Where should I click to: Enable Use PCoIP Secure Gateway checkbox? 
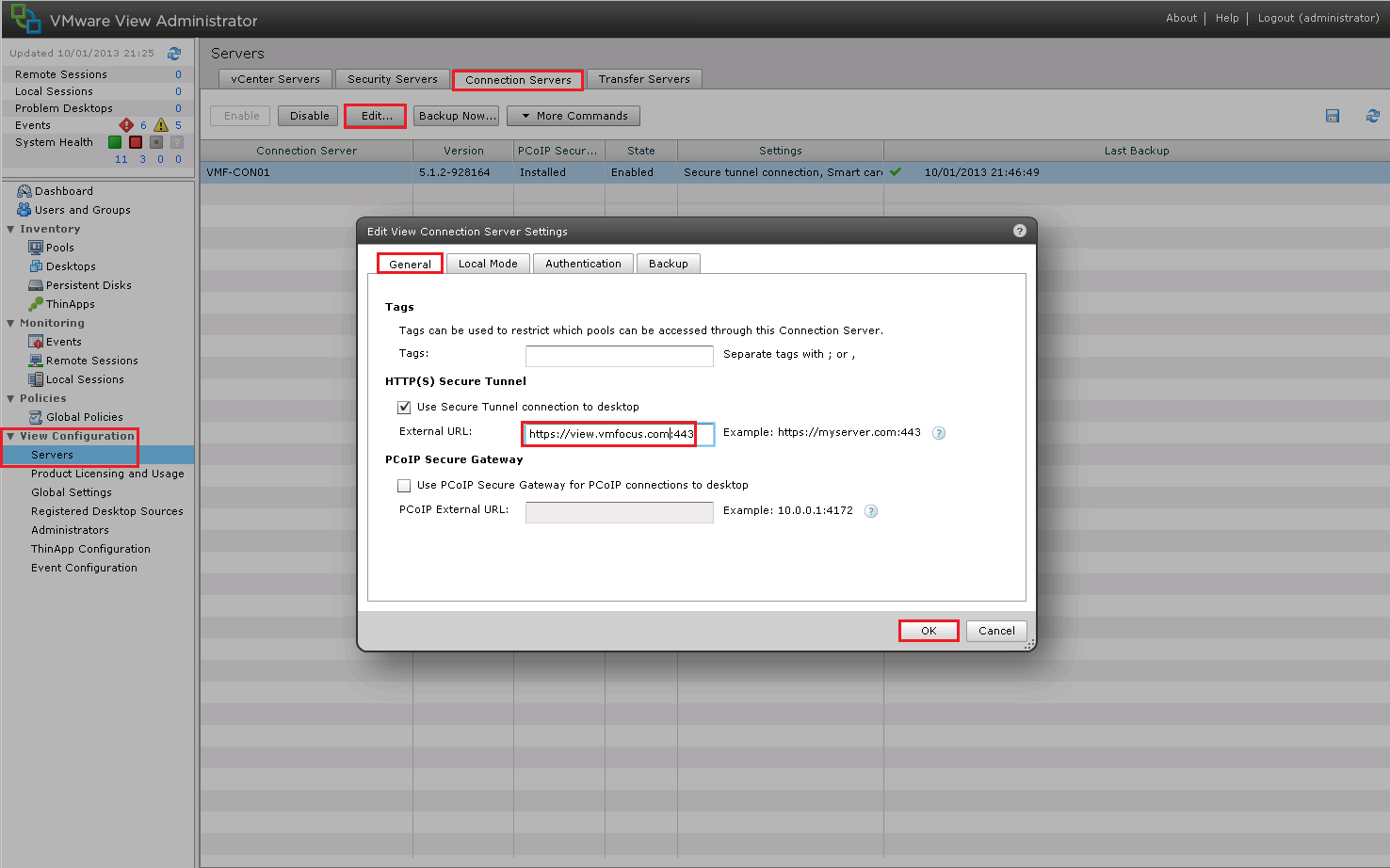(404, 486)
